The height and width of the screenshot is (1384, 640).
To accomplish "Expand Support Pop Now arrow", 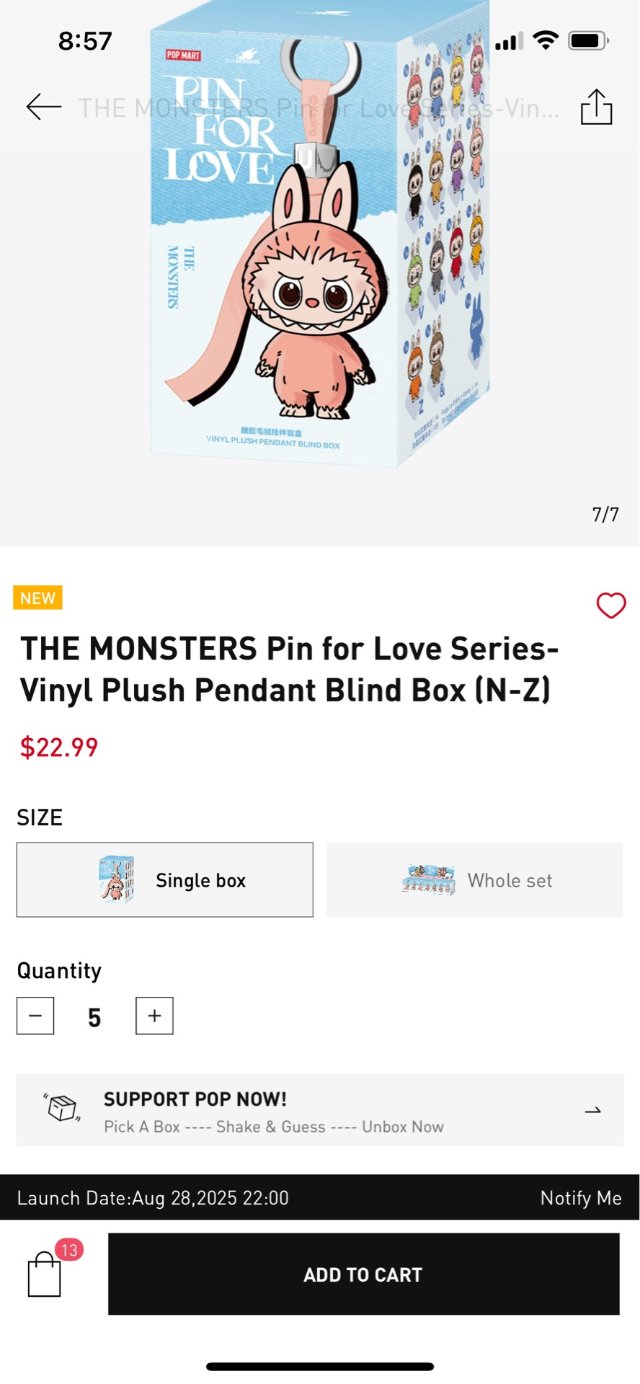I will point(593,1110).
